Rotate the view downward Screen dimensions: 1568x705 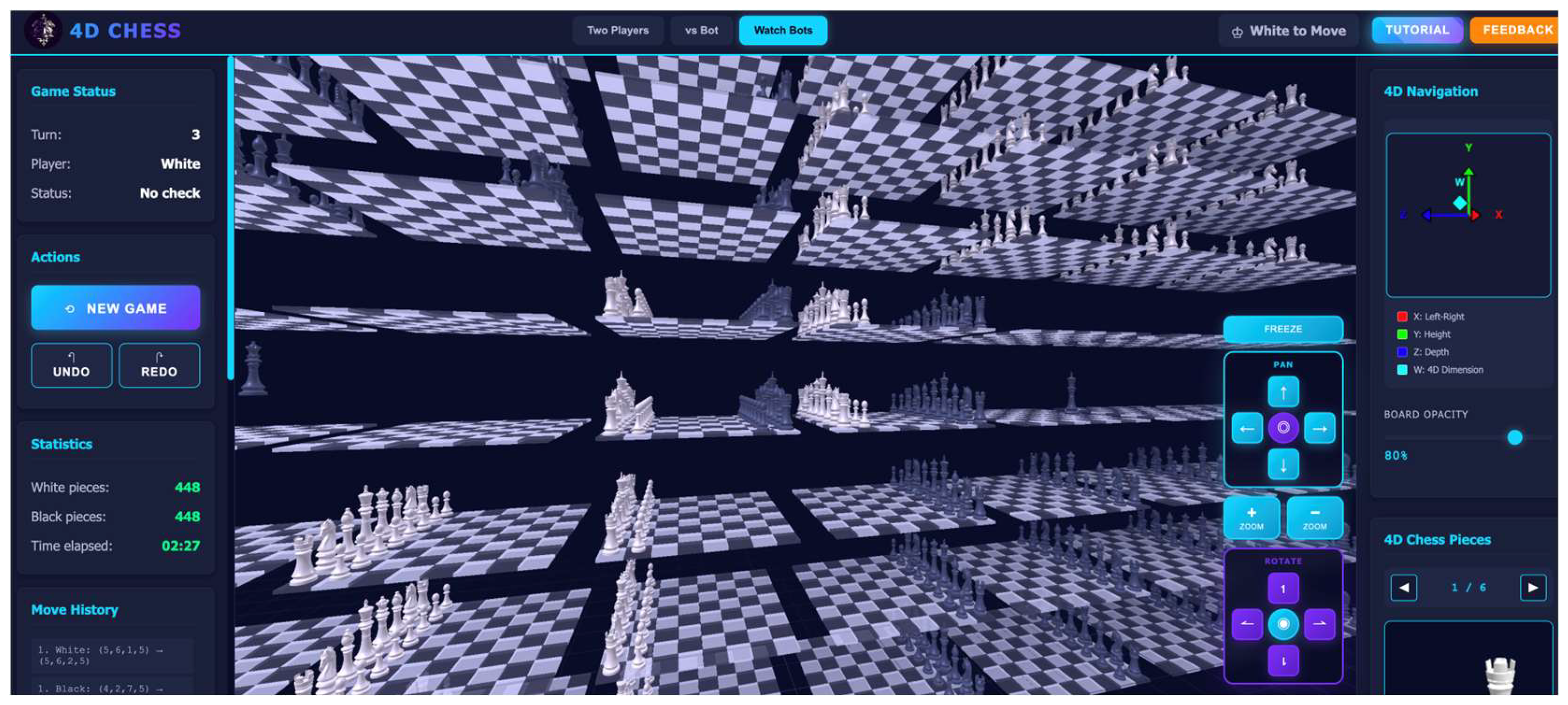(x=1283, y=661)
